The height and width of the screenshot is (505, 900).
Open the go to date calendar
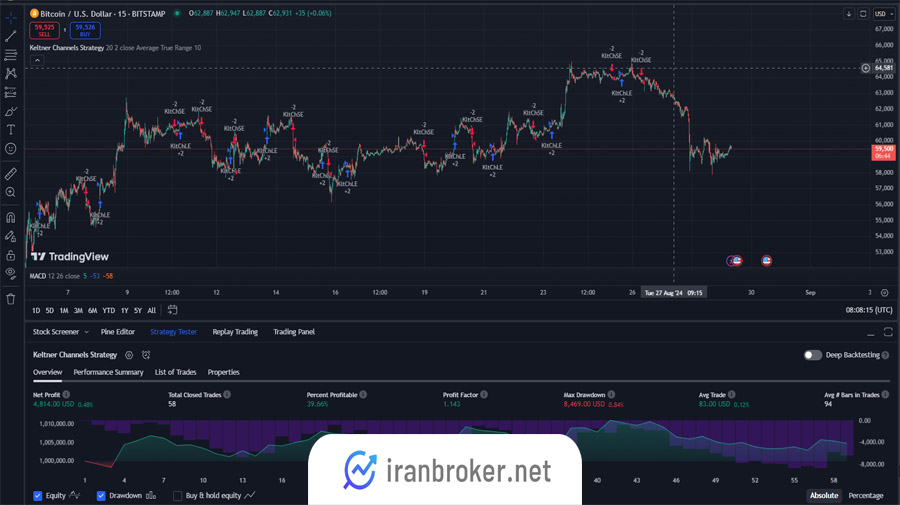pos(172,310)
